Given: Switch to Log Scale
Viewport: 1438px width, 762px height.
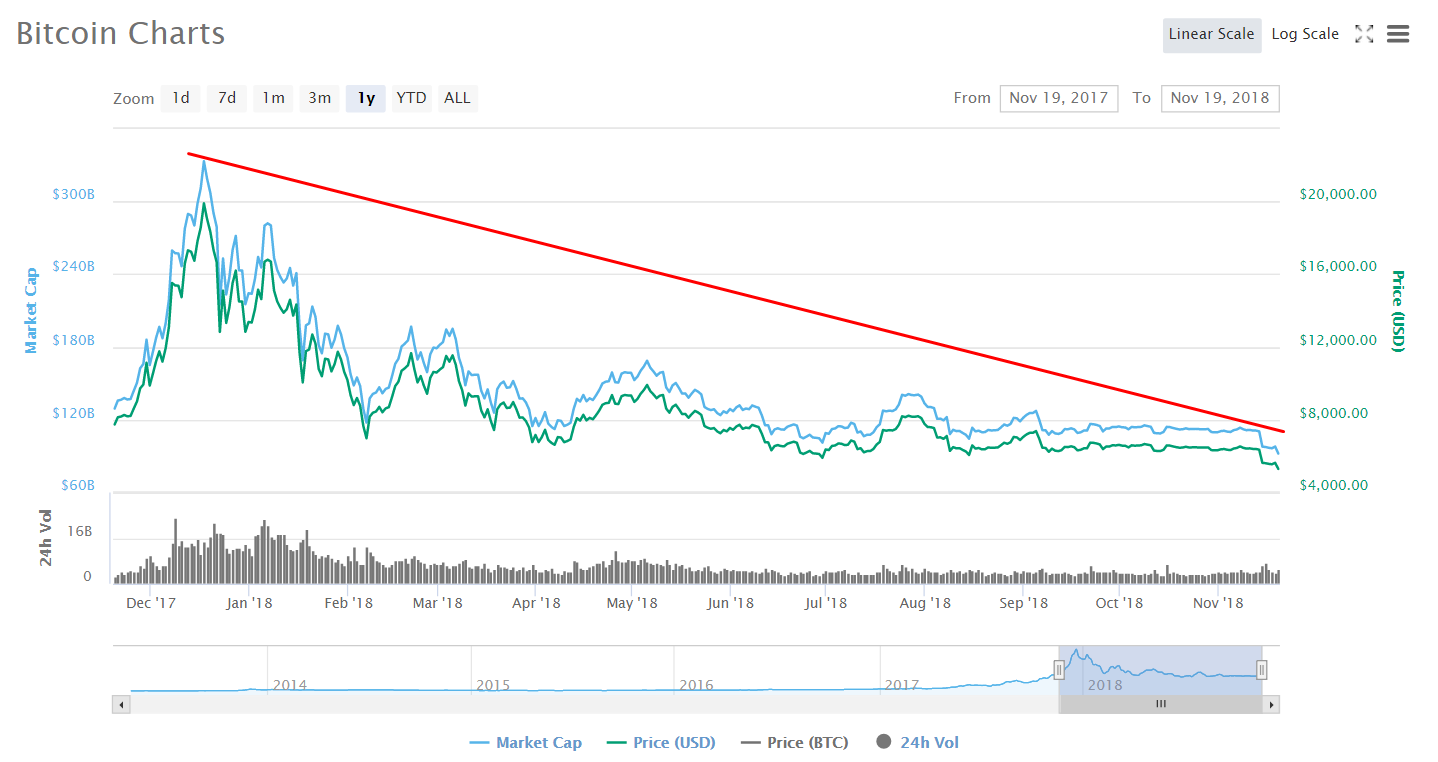Looking at the screenshot, I should coord(1305,34).
